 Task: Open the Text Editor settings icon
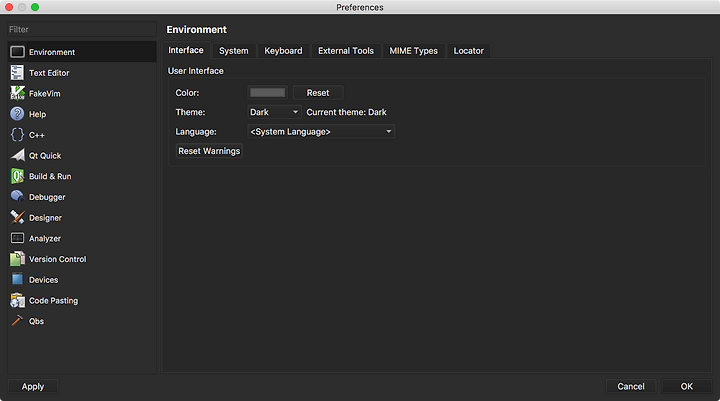[x=17, y=73]
